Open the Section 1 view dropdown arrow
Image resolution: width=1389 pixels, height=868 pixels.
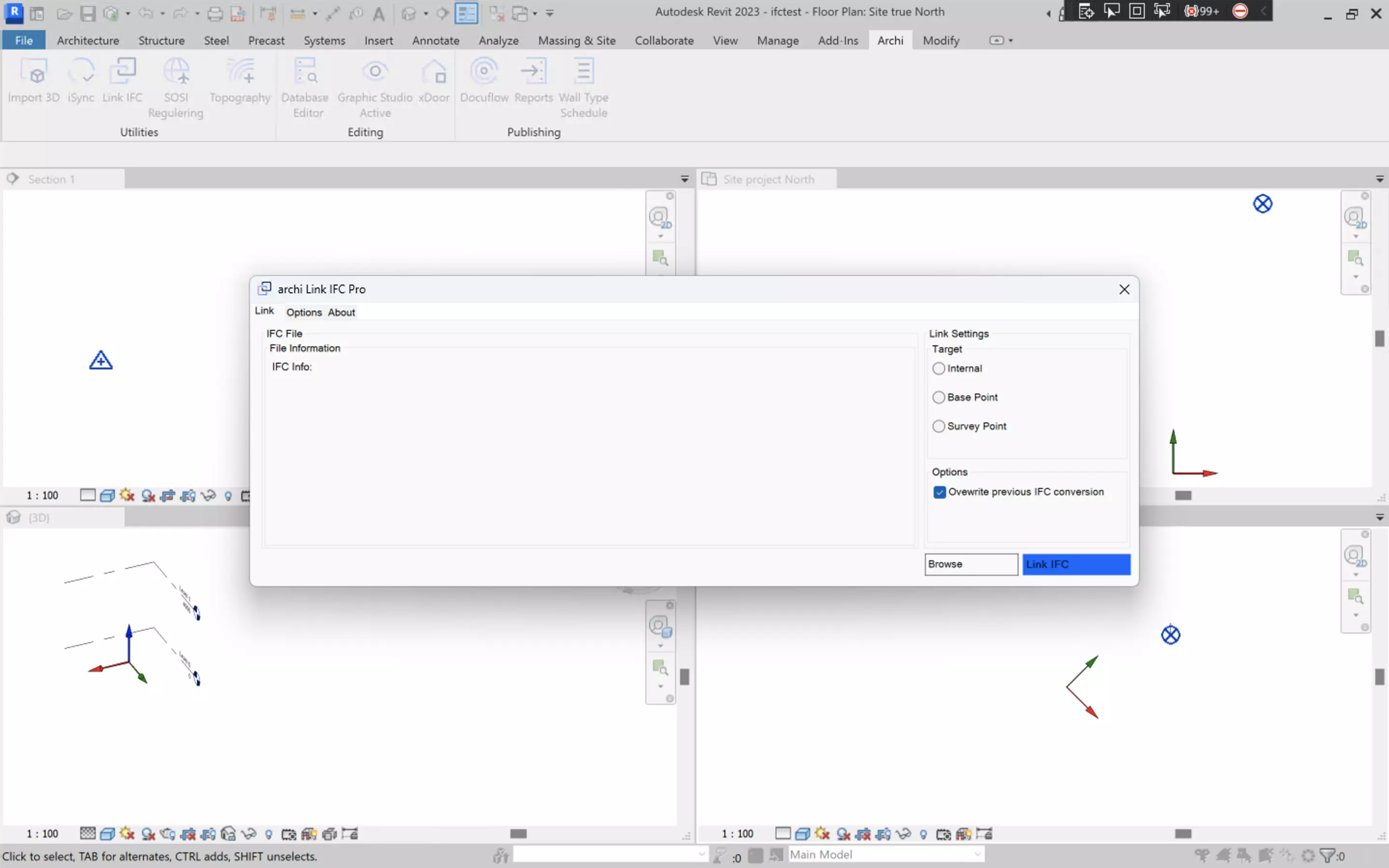coord(684,179)
